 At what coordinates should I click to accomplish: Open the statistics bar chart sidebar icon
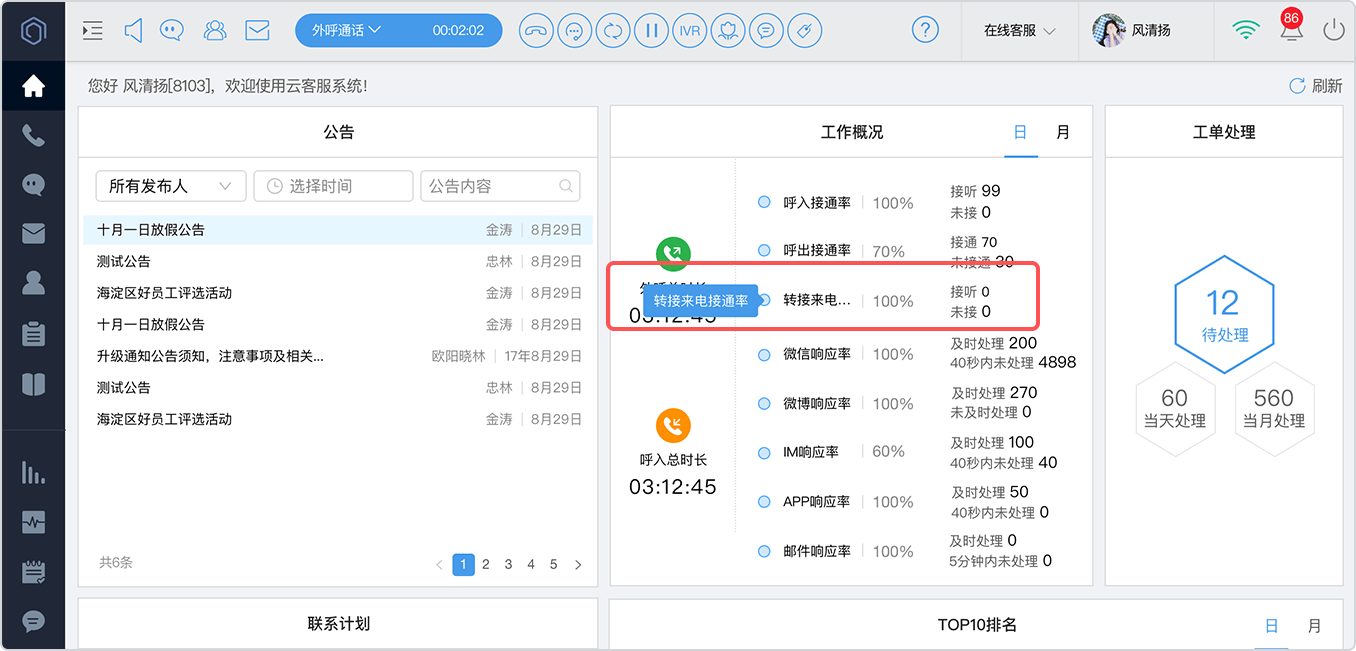33,472
